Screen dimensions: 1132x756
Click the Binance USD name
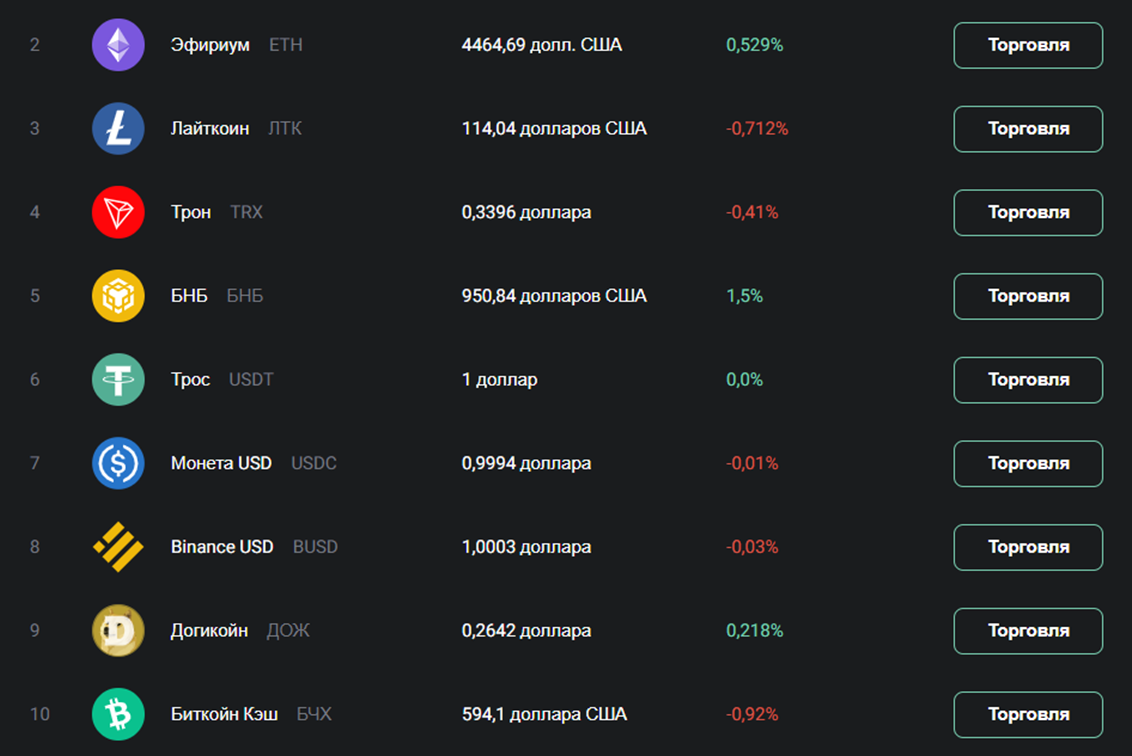pos(222,547)
